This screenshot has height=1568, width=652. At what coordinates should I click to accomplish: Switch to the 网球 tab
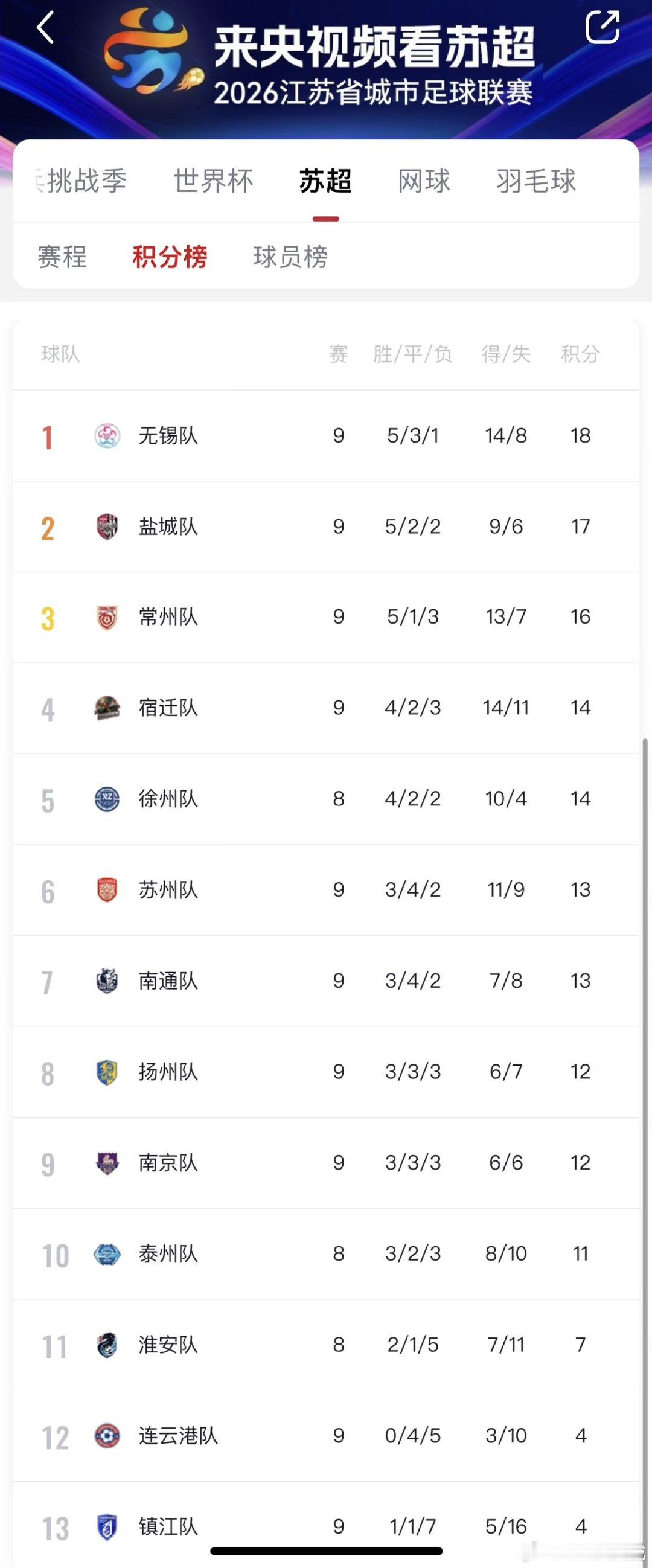424,181
